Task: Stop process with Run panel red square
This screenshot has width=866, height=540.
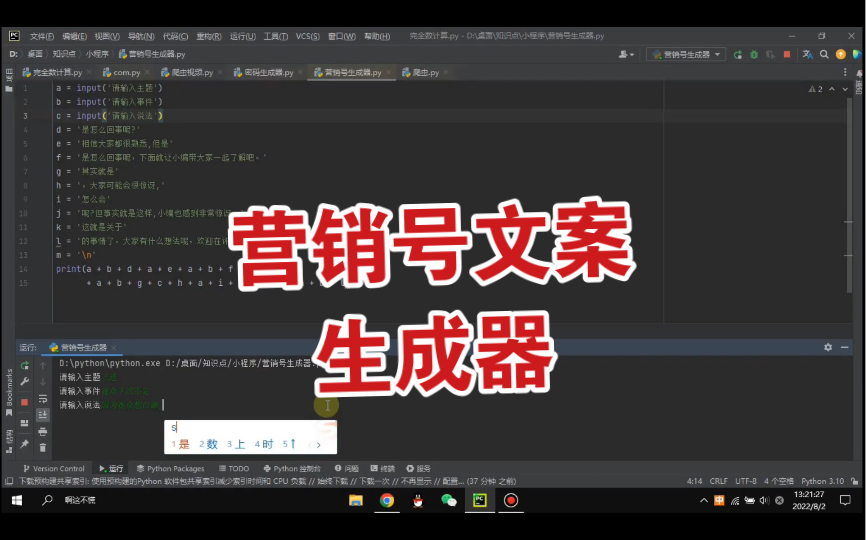Action: (24, 402)
